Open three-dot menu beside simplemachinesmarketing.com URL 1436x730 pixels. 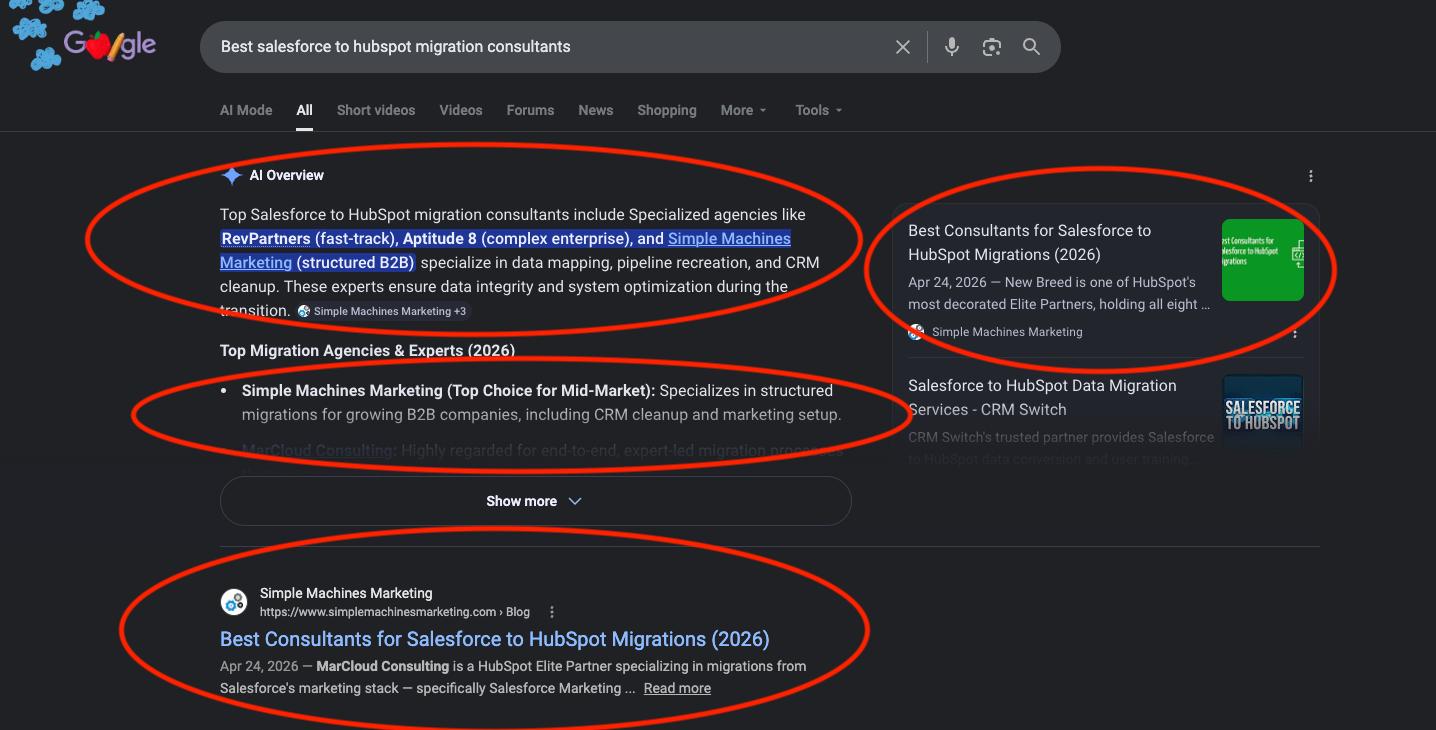coord(552,612)
